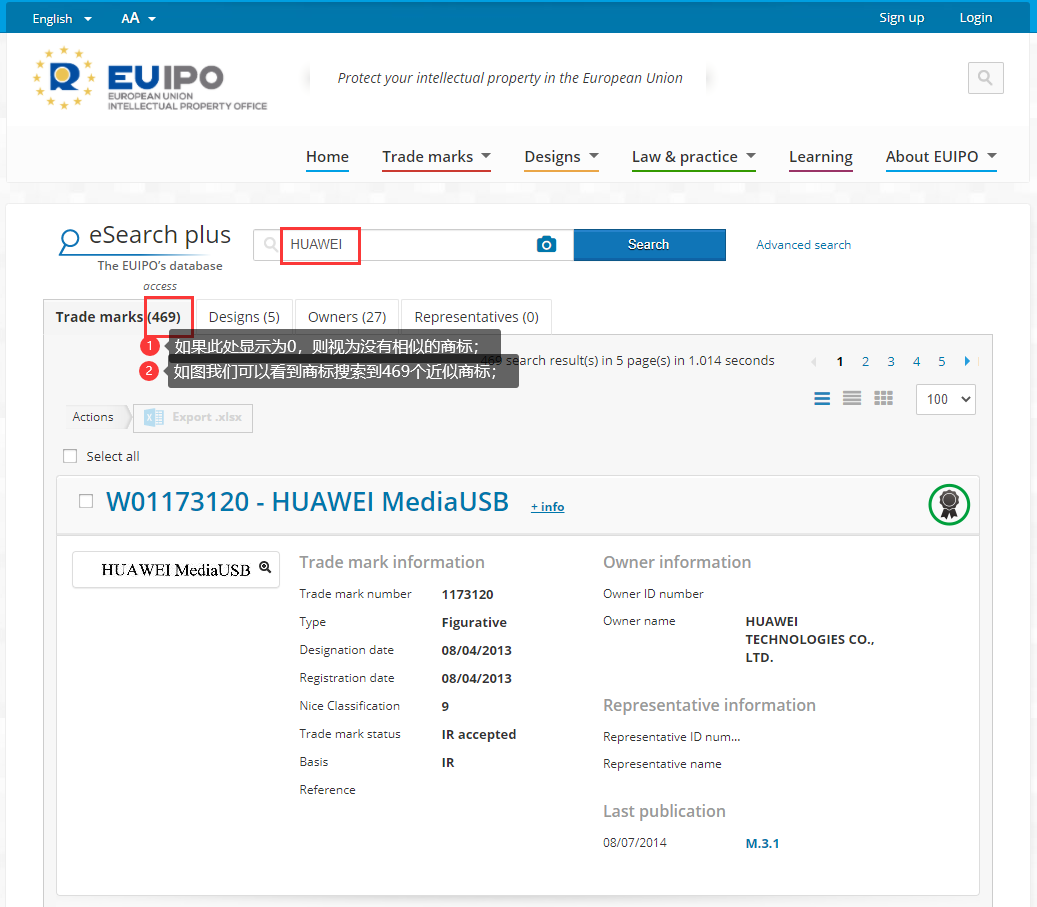Select the Trade marks (469) tab

pos(118,317)
